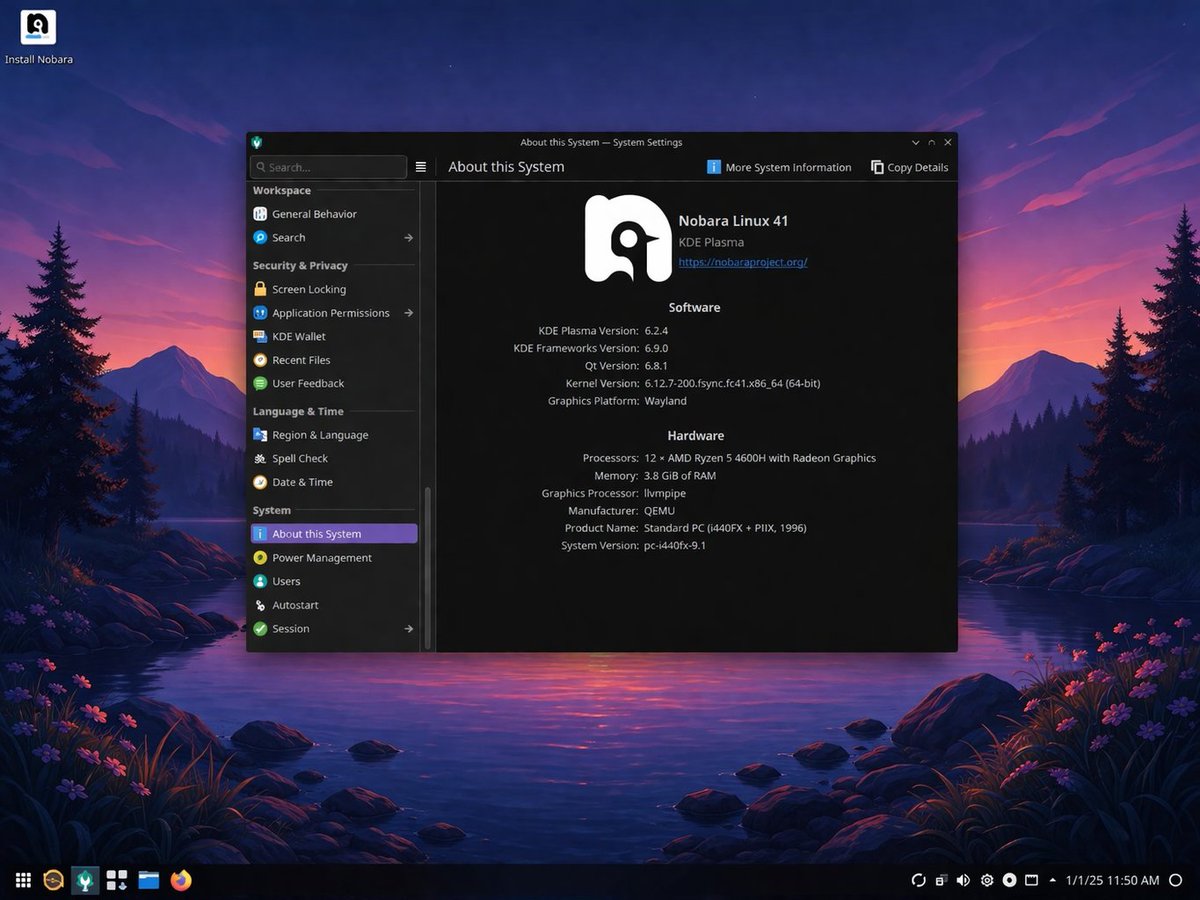
Task: Open Date & Time settings
Action: (334, 482)
